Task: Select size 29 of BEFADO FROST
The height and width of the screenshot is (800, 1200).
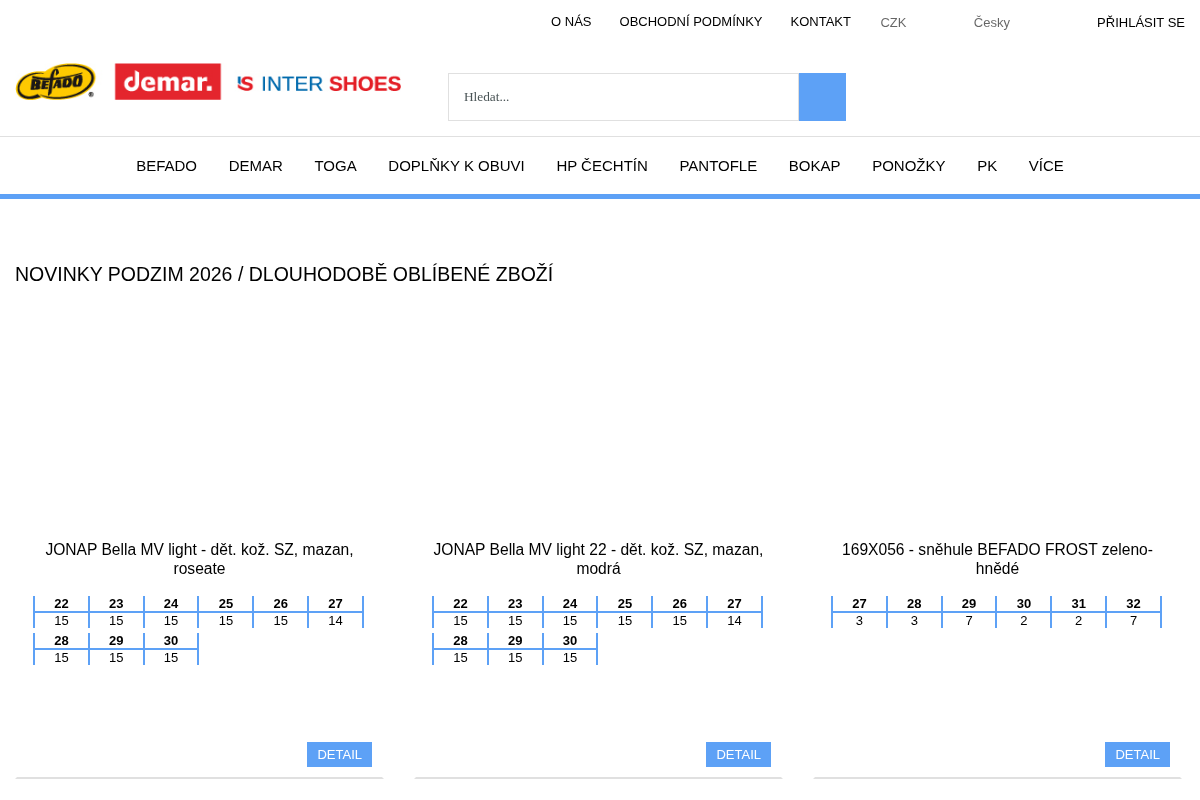Action: coord(969,604)
